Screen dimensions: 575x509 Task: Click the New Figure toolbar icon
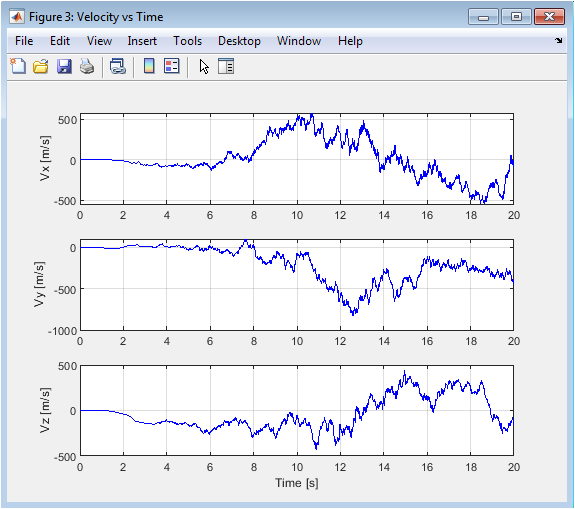click(18, 66)
